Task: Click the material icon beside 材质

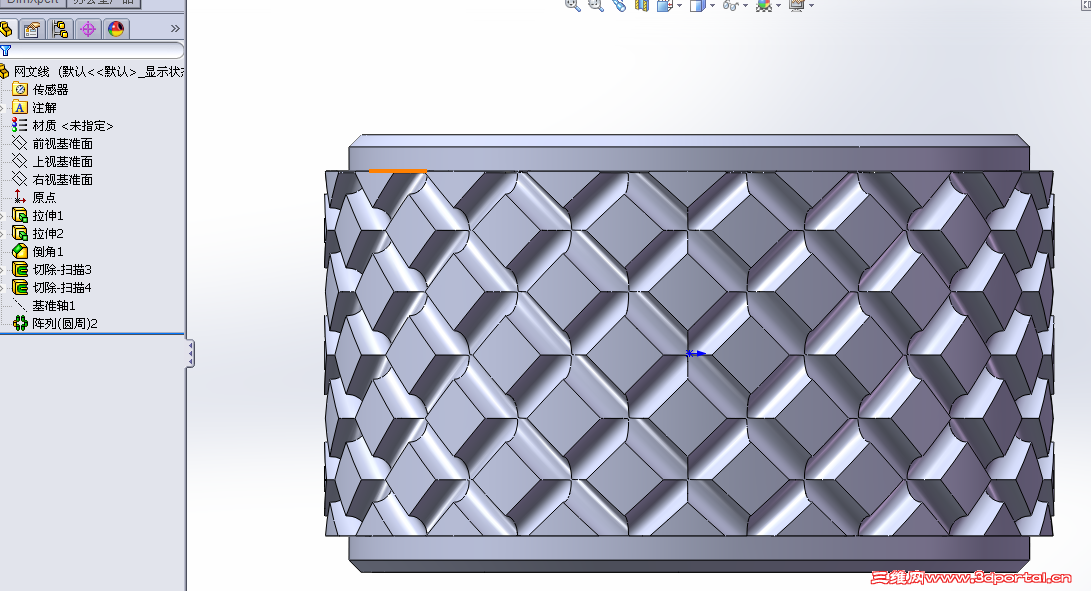Action: tap(20, 125)
